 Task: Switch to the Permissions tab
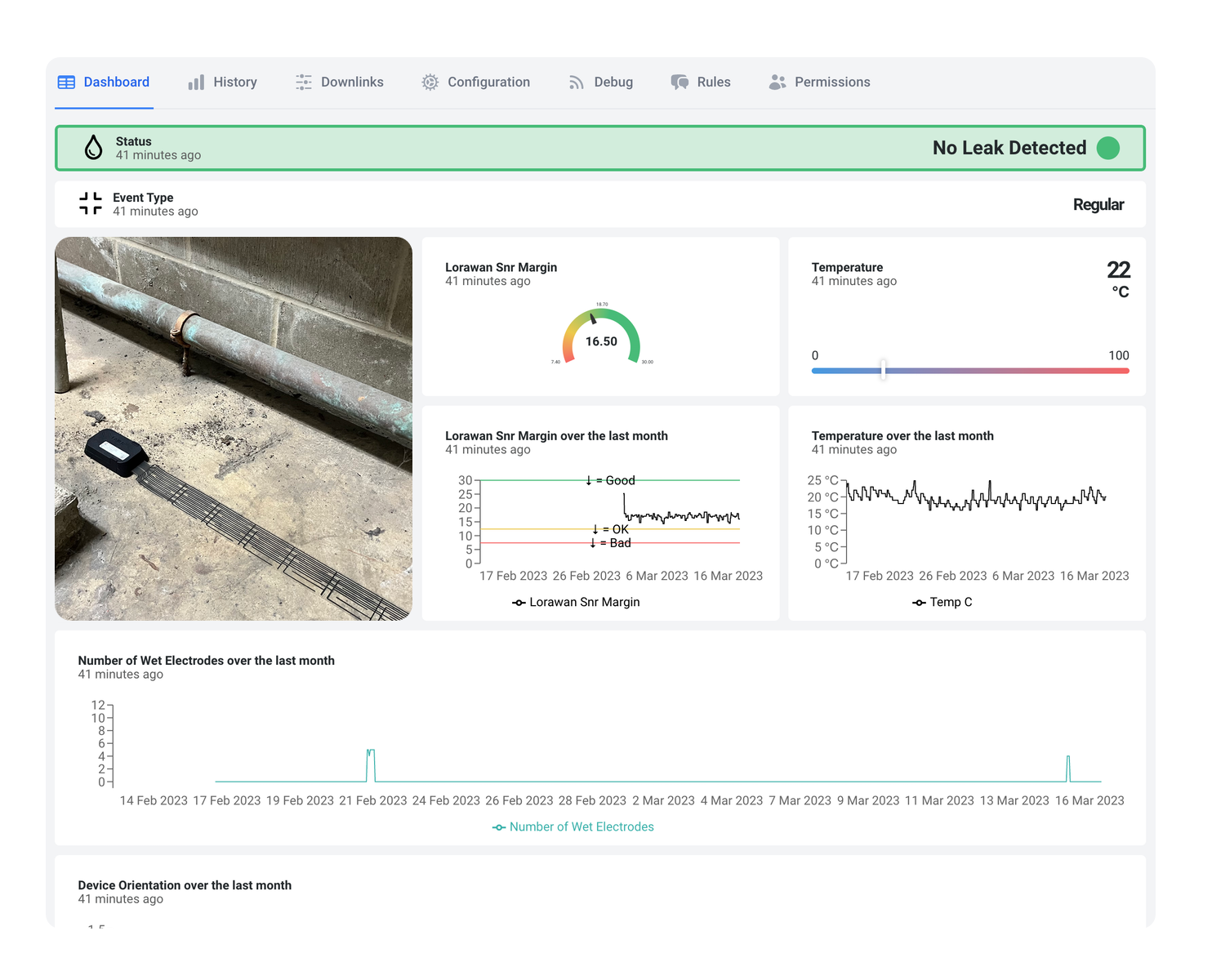tap(819, 82)
